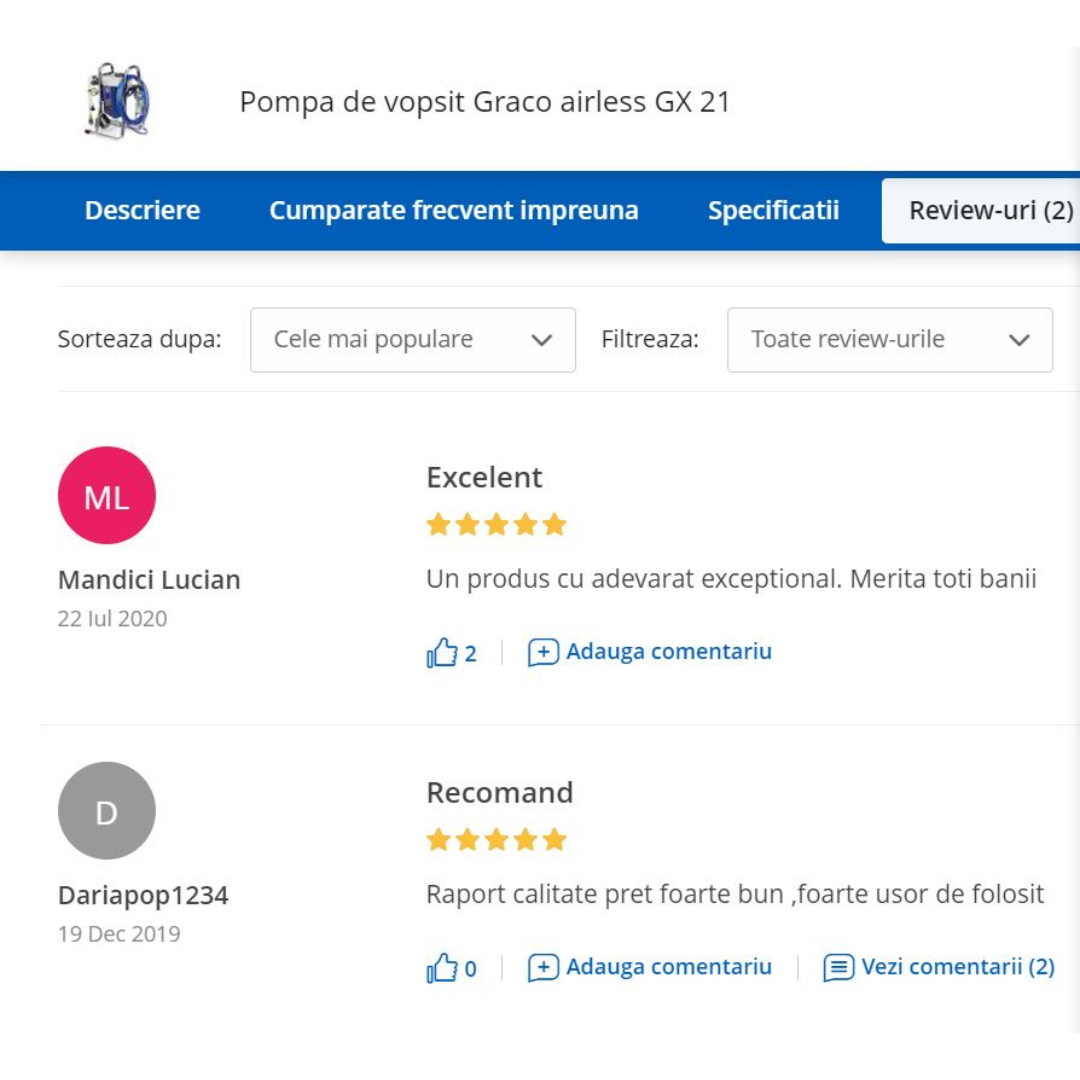Open the Cumparate frecvent impreuna tab

pyautogui.click(x=453, y=211)
